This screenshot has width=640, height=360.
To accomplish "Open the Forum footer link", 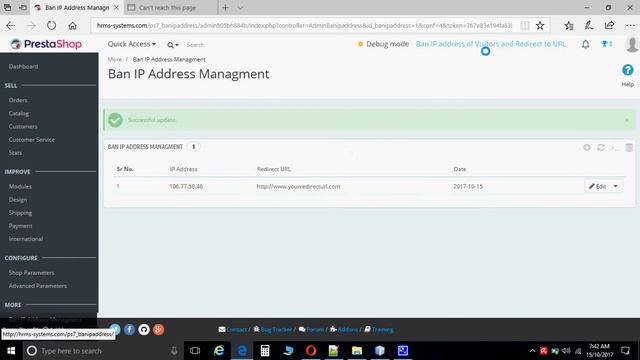I will click(311, 329).
